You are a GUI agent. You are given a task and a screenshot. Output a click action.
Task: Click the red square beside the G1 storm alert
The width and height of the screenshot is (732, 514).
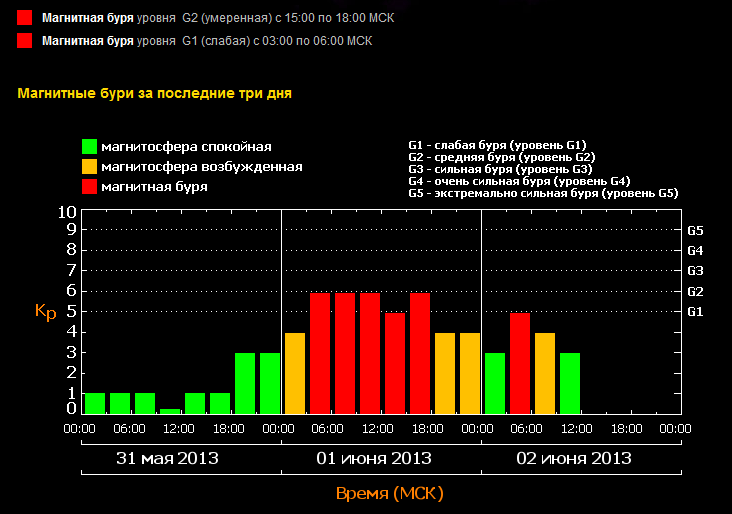[24, 41]
